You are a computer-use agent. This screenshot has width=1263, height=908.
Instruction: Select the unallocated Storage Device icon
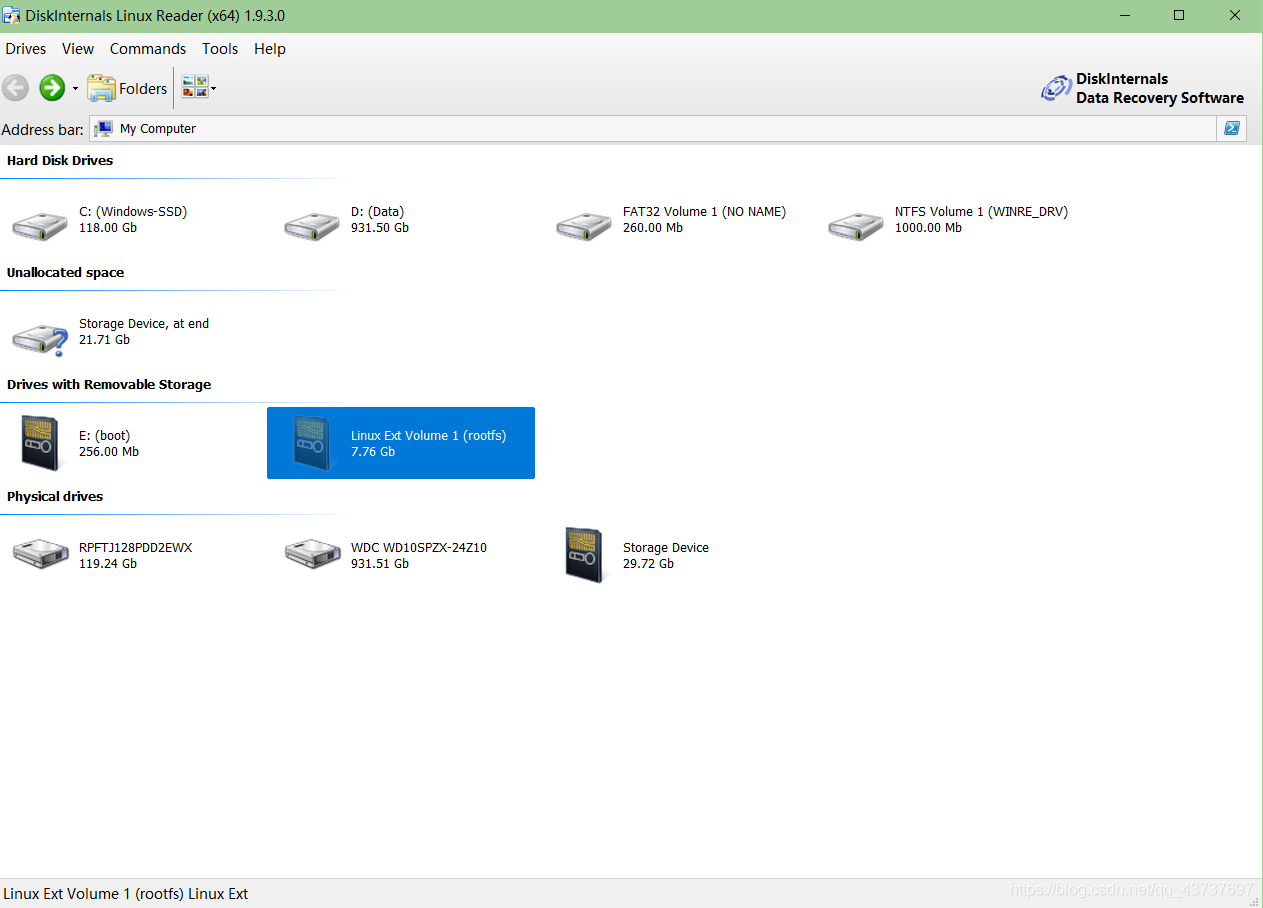tap(40, 338)
